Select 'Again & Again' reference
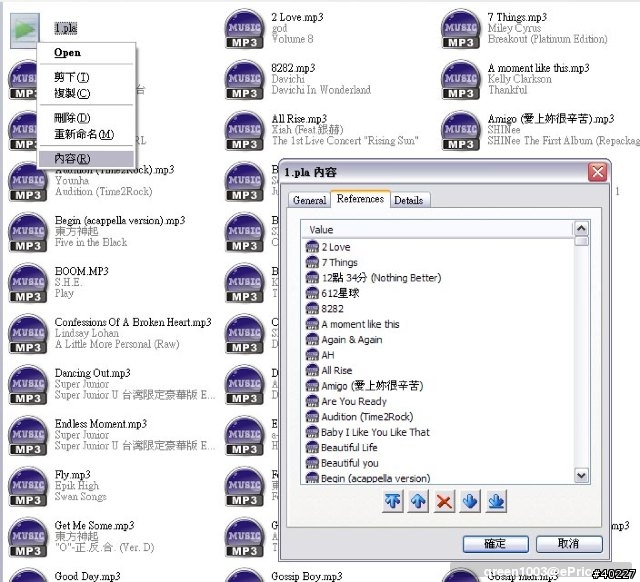Screen dimensions: 640x582 pos(352,340)
